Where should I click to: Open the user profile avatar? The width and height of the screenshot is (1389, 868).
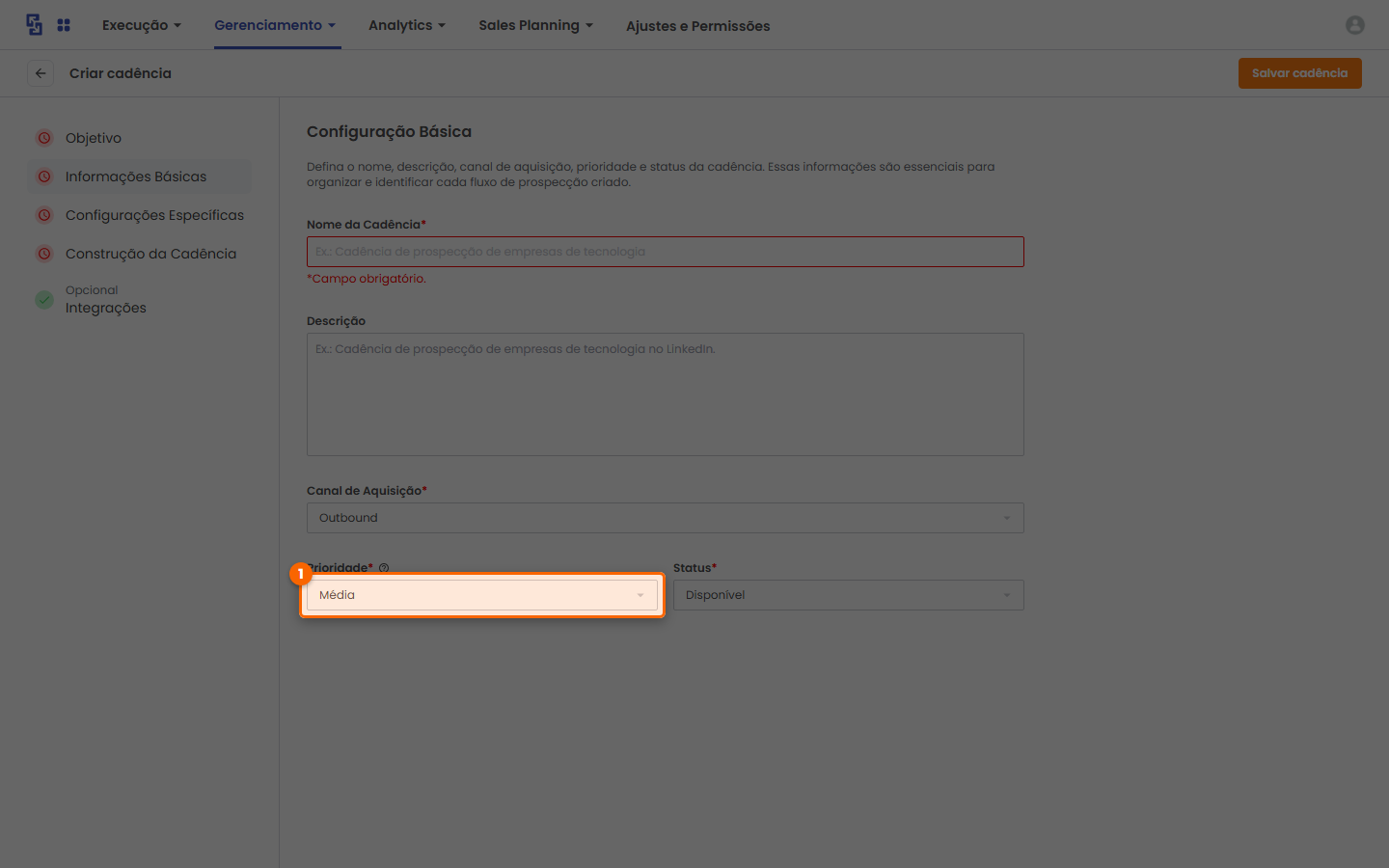pyautogui.click(x=1355, y=25)
